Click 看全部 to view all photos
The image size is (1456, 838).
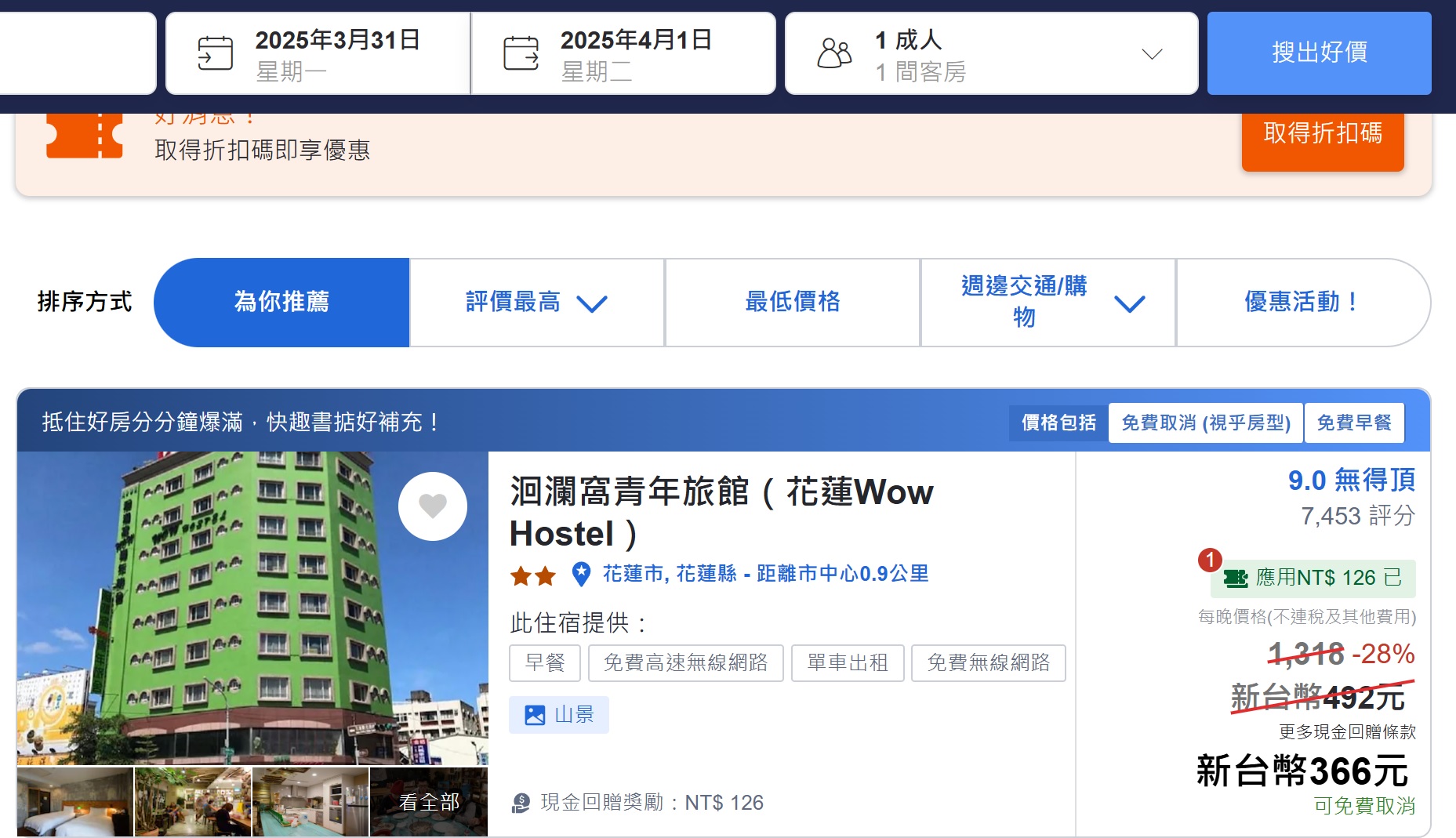(x=429, y=802)
